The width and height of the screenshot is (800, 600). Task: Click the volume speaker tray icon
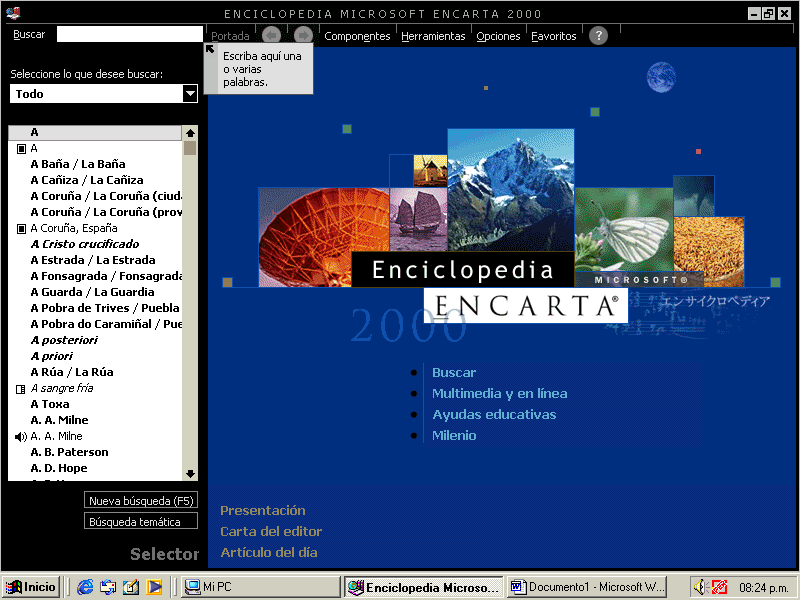tap(699, 587)
